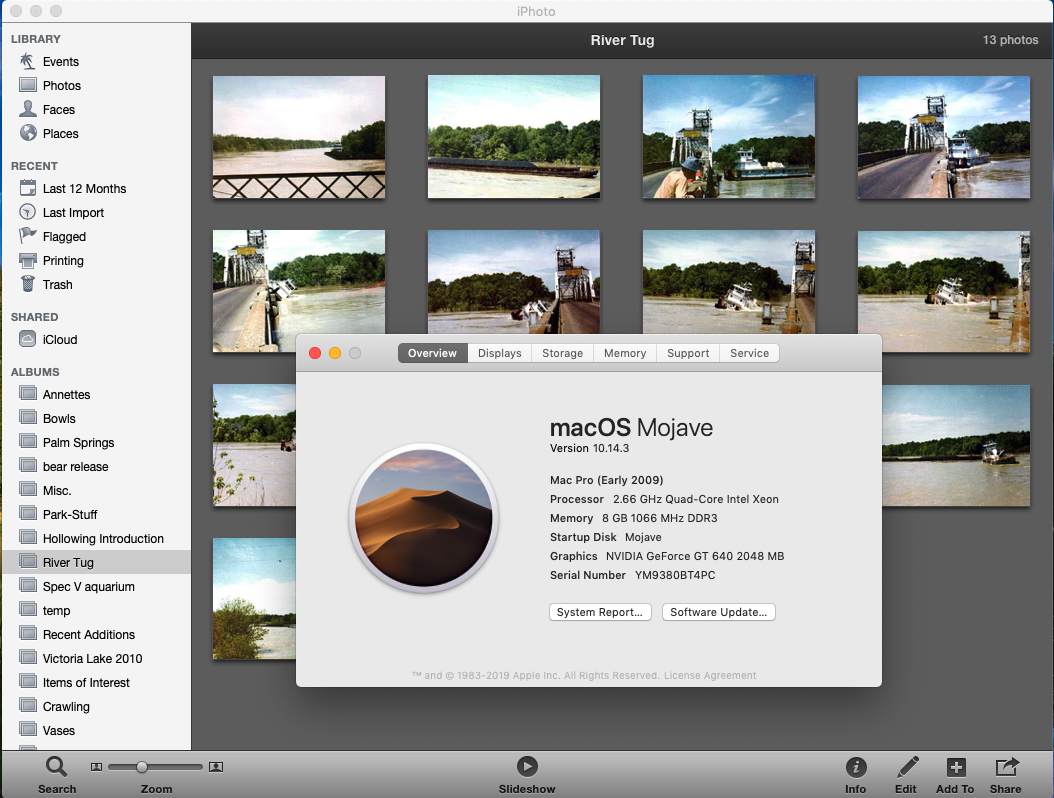This screenshot has width=1054, height=798.
Task: Click the Add To plus button
Action: point(956,766)
